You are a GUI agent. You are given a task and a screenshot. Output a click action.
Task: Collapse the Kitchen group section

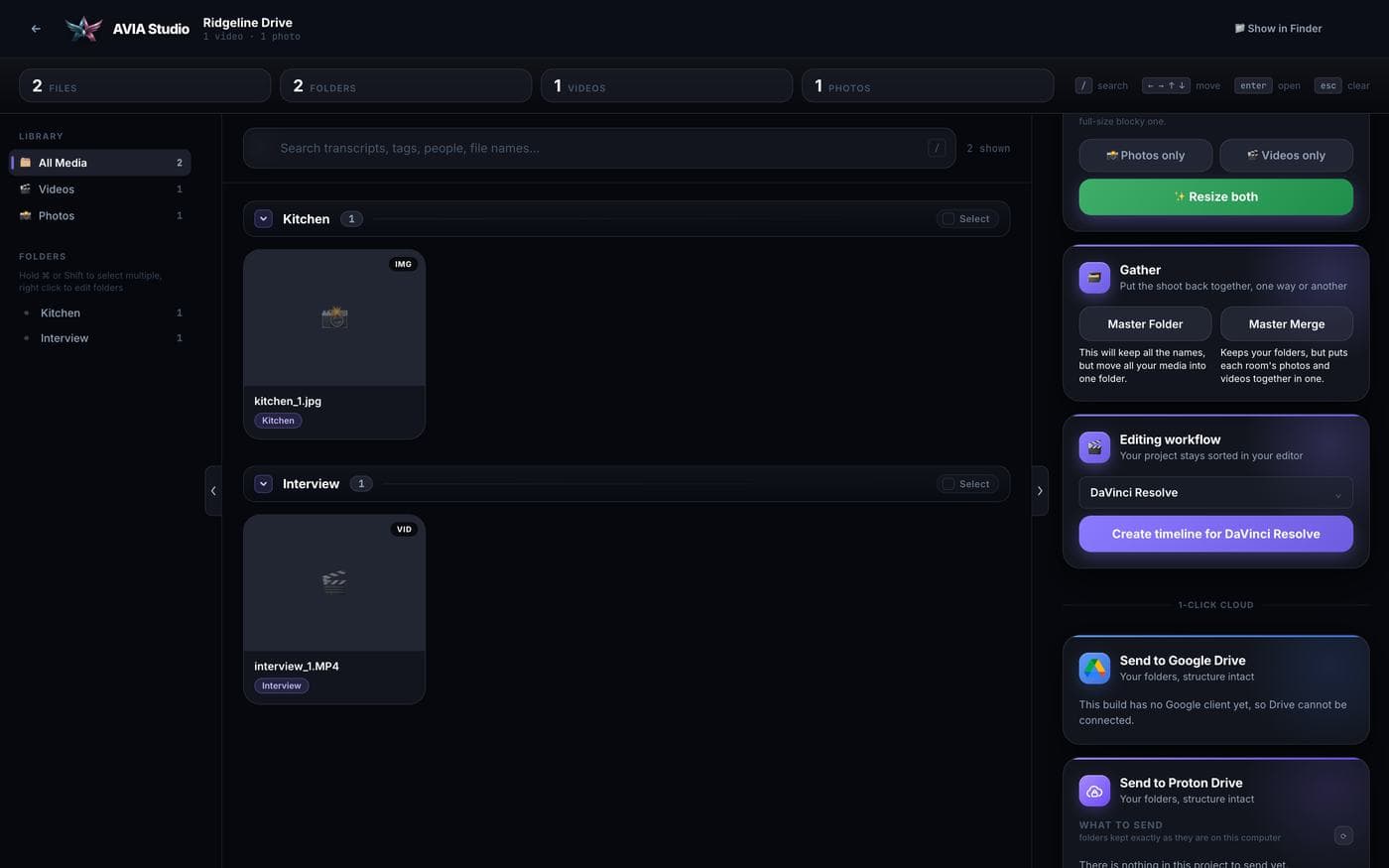coord(263,219)
